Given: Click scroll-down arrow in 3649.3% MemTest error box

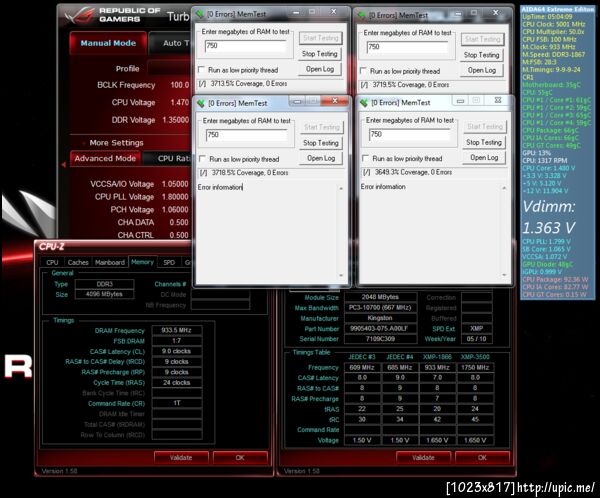Looking at the screenshot, I should tap(504, 275).
